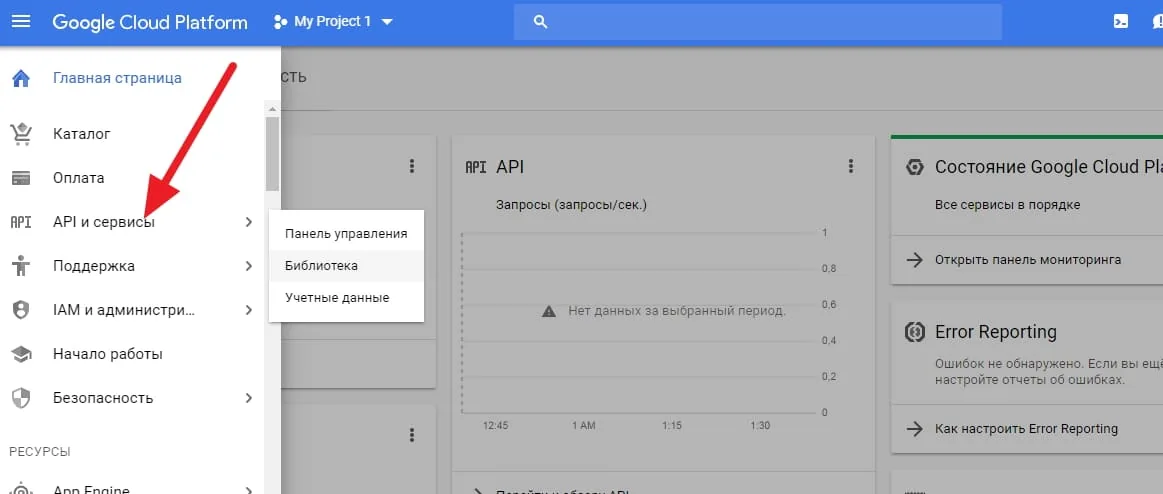This screenshot has width=1163, height=494.
Task: Choose Библиотека from submenu
Action: [346, 266]
